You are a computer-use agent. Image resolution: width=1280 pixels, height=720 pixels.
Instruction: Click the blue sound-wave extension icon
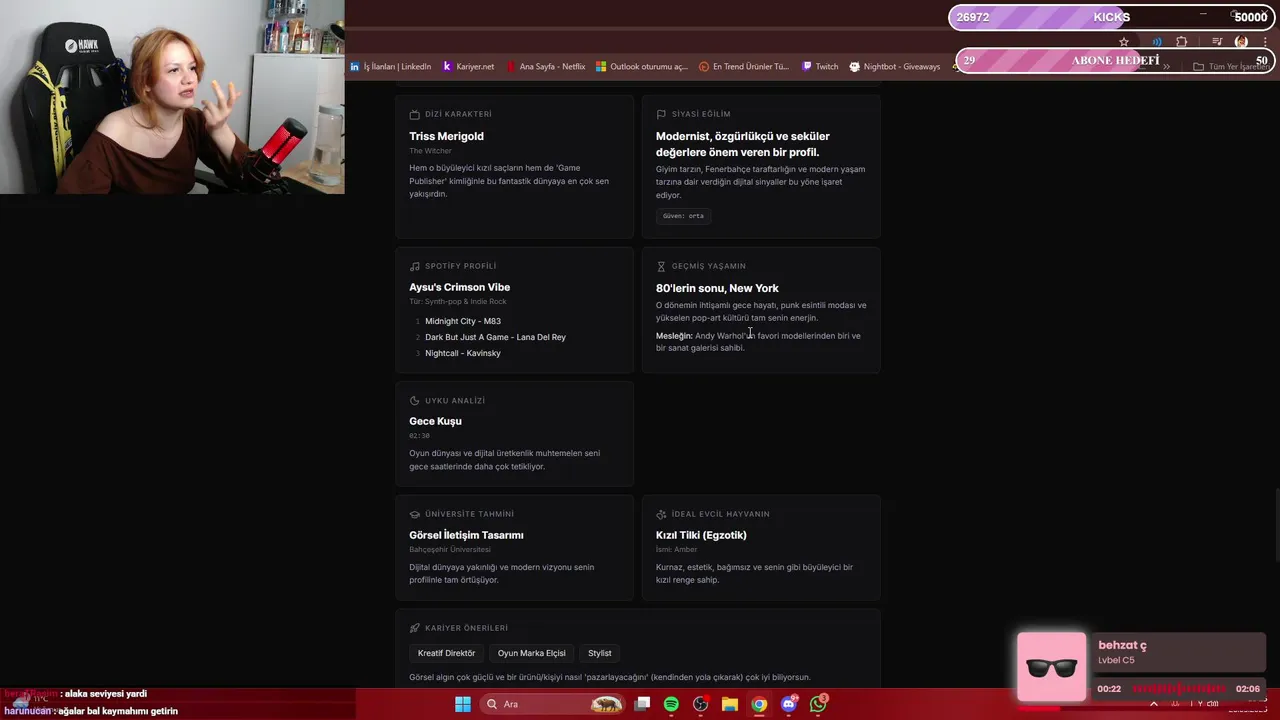click(1157, 42)
